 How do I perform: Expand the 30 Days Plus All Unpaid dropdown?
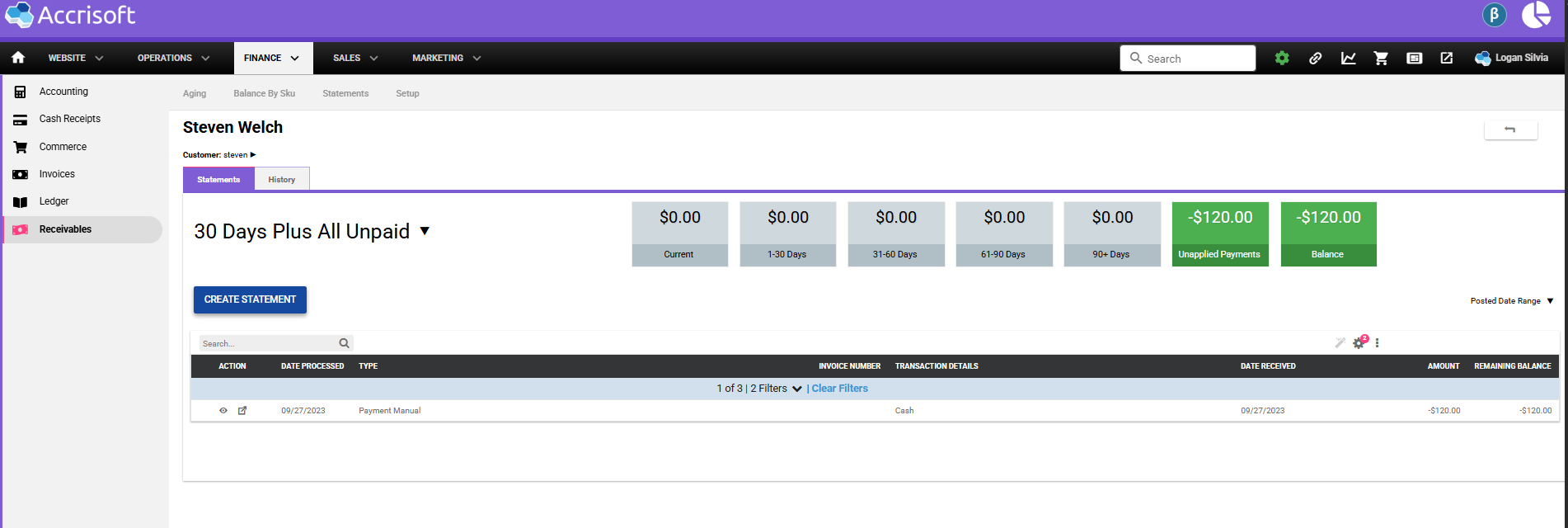(425, 231)
